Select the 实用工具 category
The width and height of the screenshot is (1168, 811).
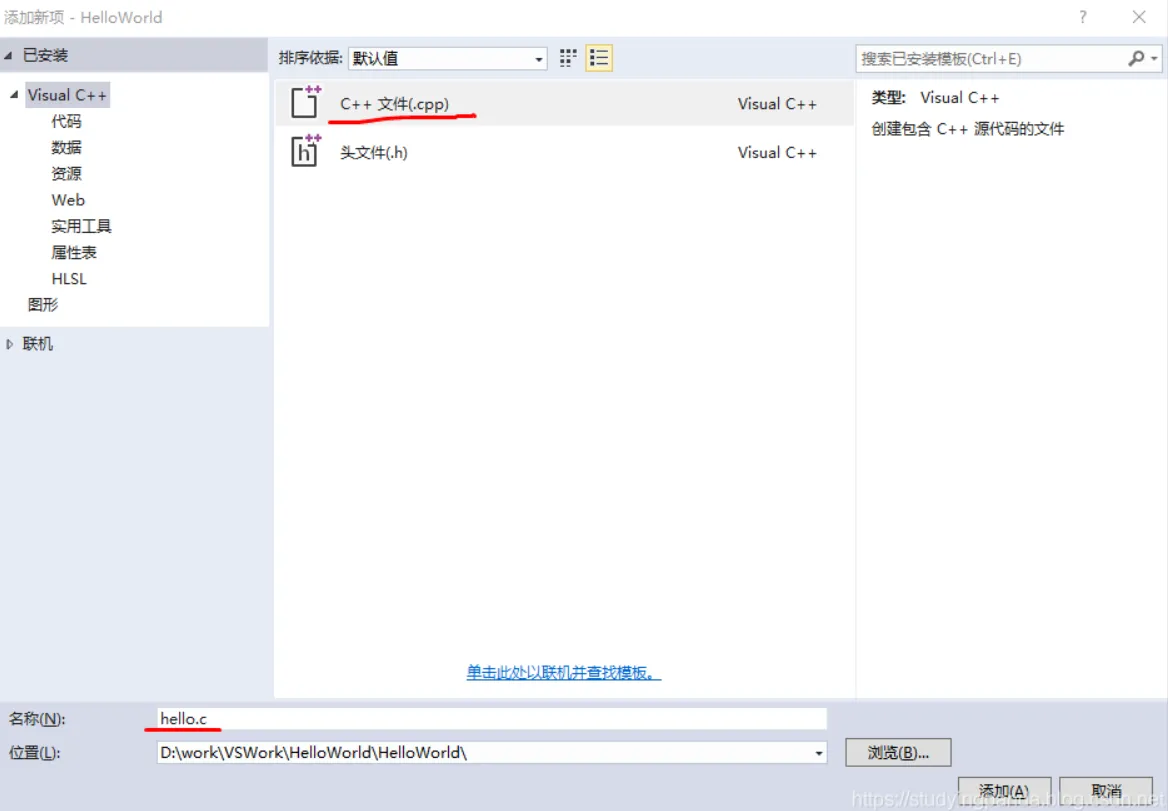(x=81, y=226)
